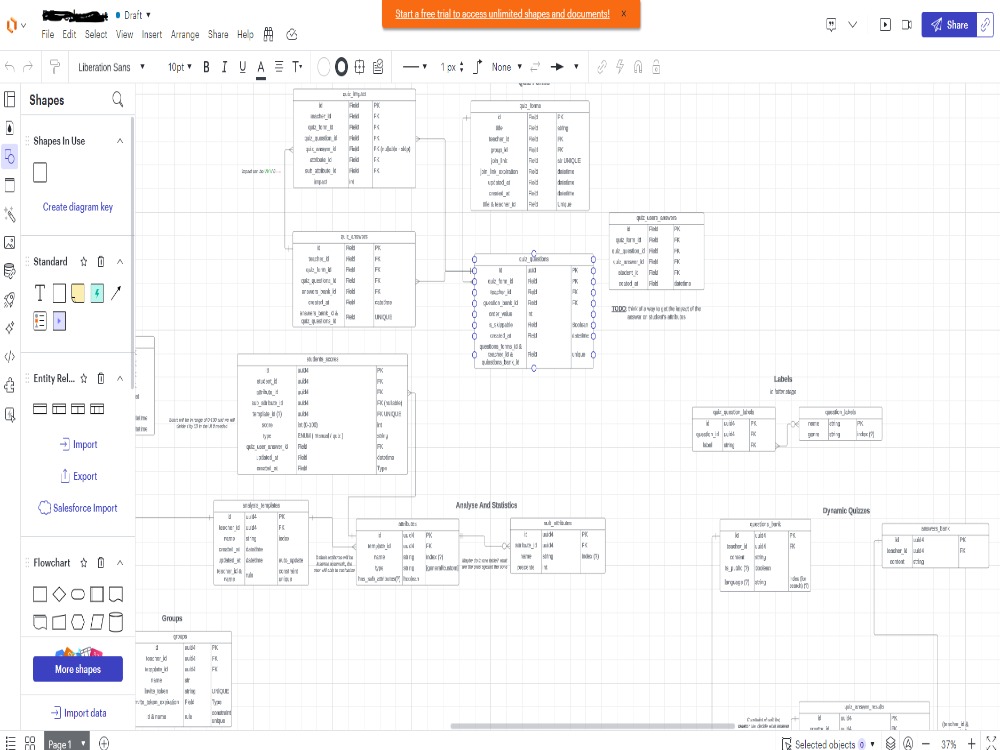Click the Redo arrow in the toolbar
The image size is (1000, 750).
click(28, 66)
